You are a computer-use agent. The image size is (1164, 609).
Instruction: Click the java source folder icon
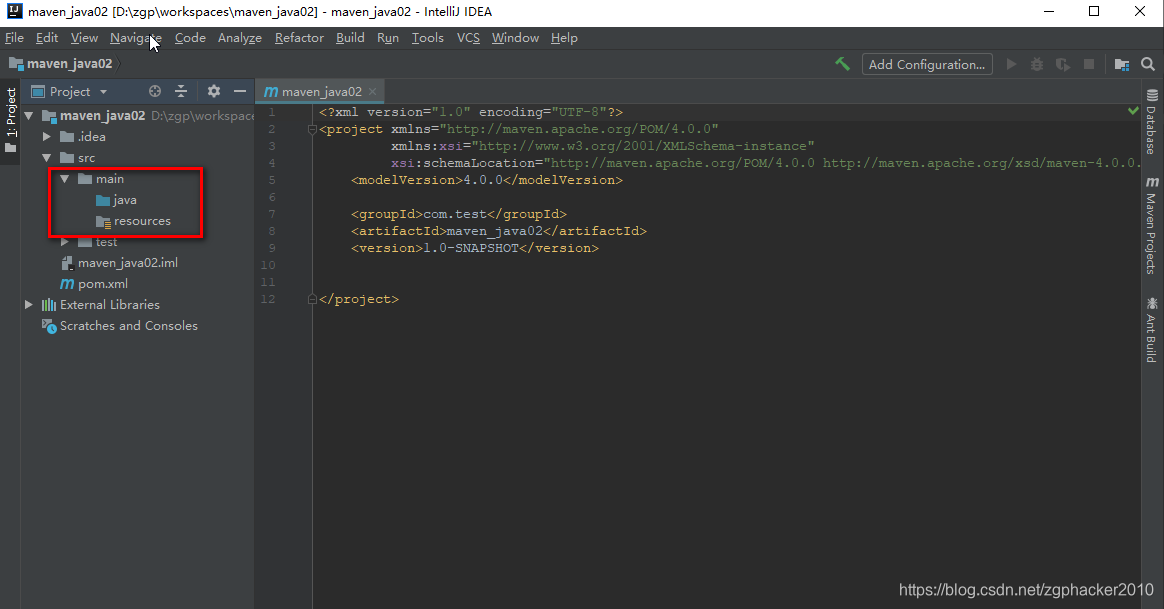click(x=103, y=200)
